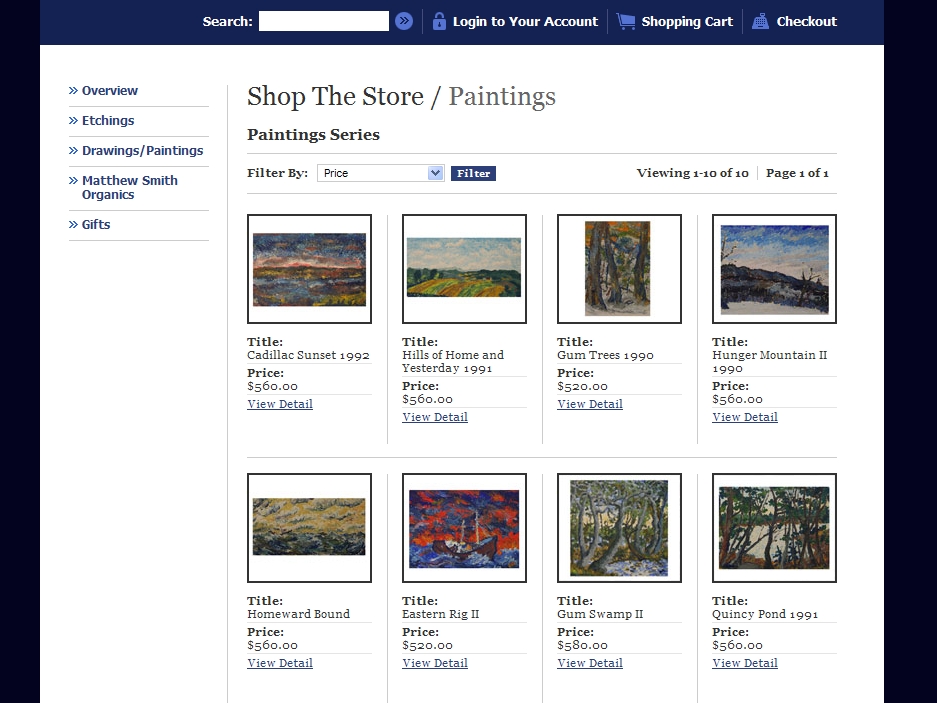View Detail for Gum Swamp II
Image resolution: width=937 pixels, height=703 pixels.
tap(590, 663)
